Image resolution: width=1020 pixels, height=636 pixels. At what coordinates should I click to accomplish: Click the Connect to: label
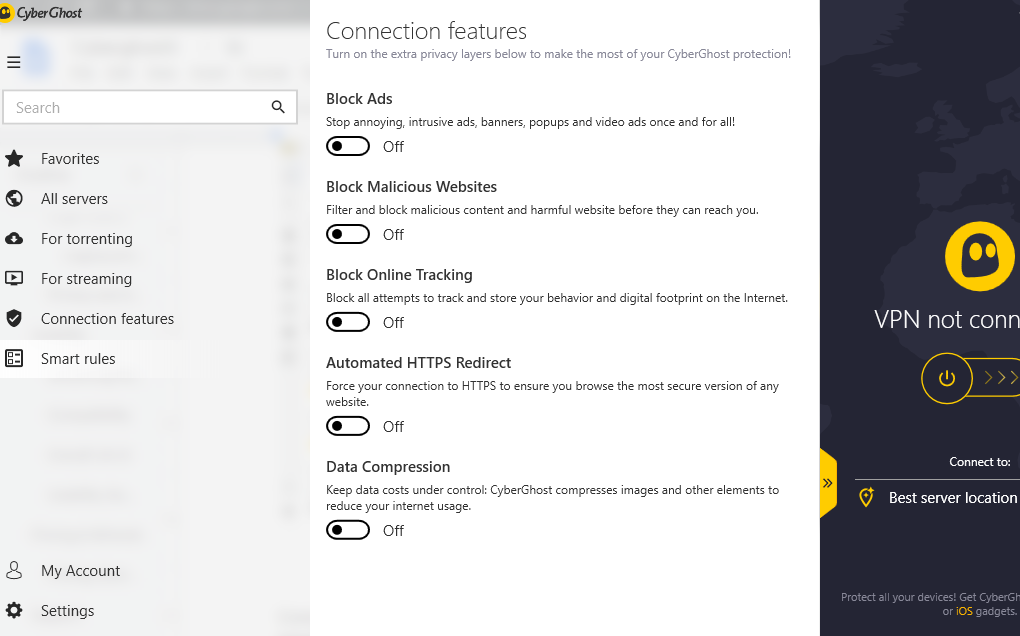click(980, 462)
